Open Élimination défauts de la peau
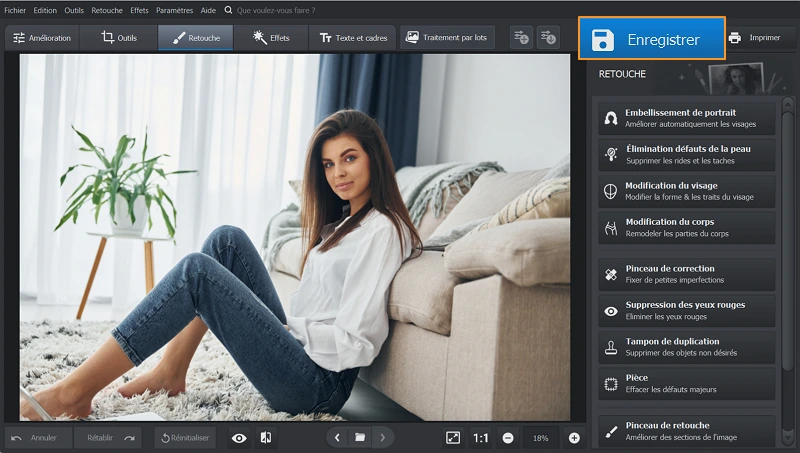This screenshot has height=453, width=800. [686, 154]
